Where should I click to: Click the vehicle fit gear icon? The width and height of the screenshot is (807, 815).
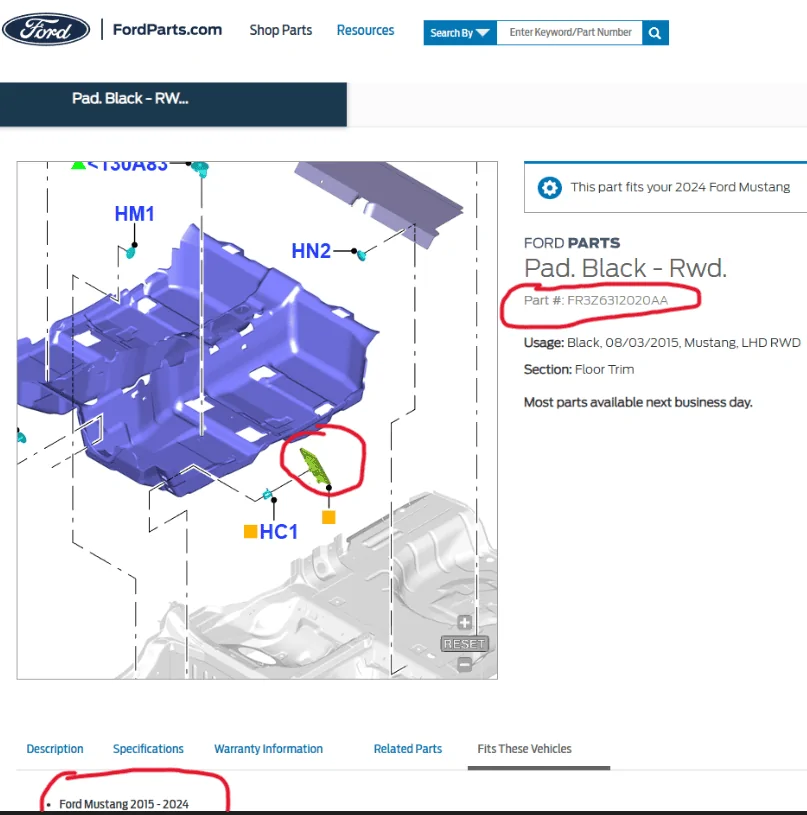tap(549, 188)
